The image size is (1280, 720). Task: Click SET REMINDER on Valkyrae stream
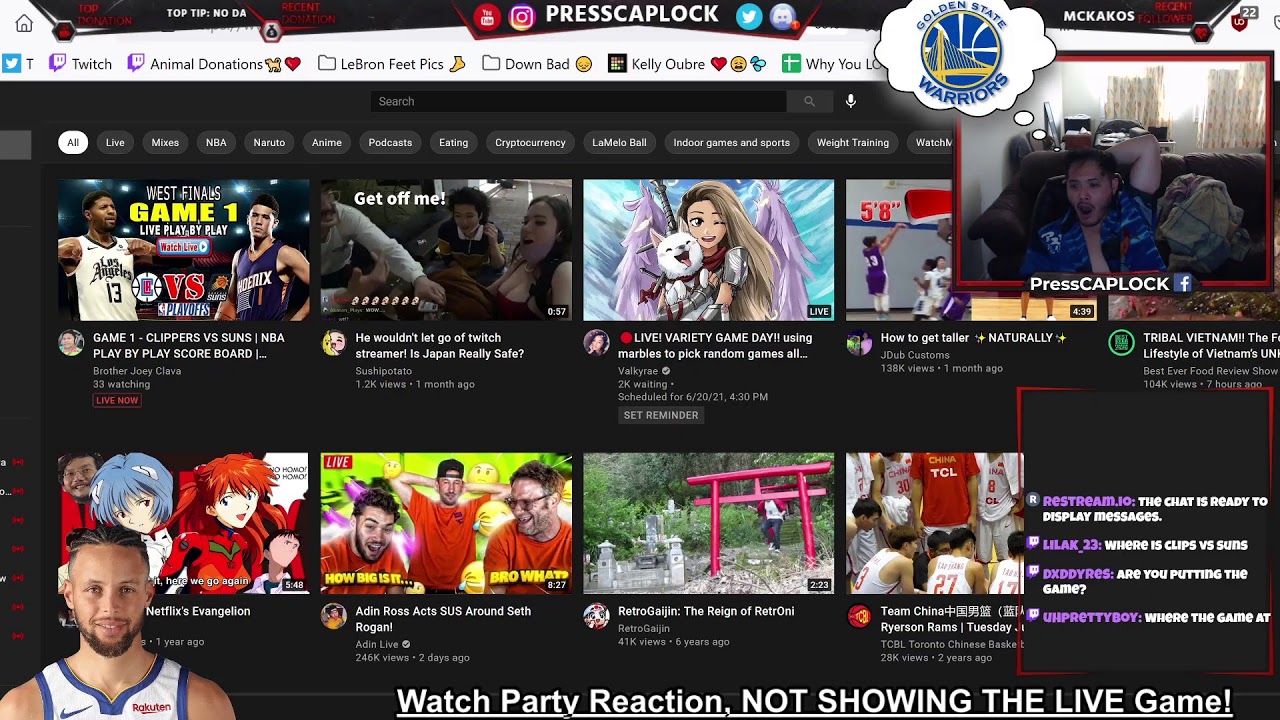661,415
